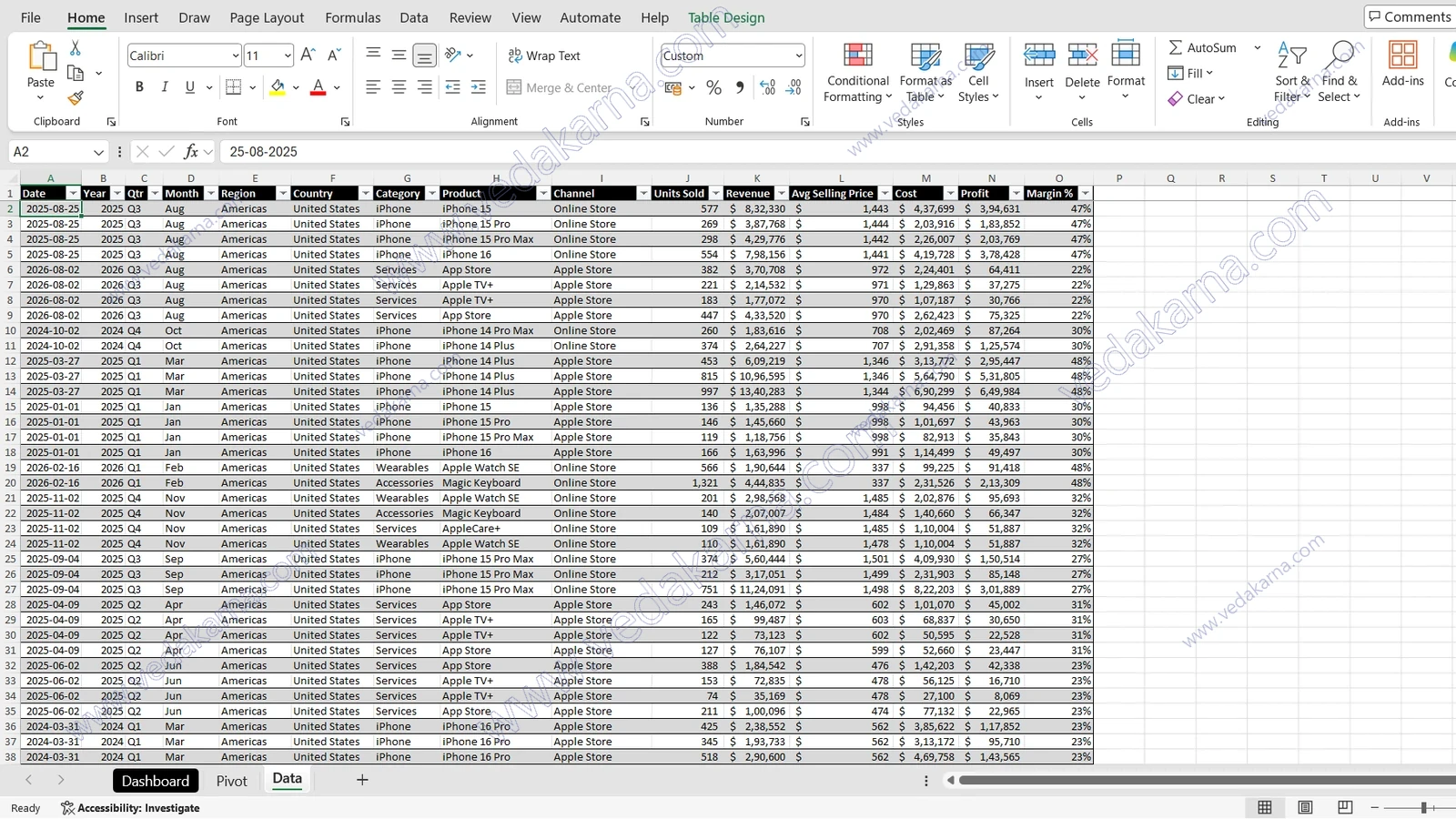Click the horizontal scrollbar

click(1207, 780)
